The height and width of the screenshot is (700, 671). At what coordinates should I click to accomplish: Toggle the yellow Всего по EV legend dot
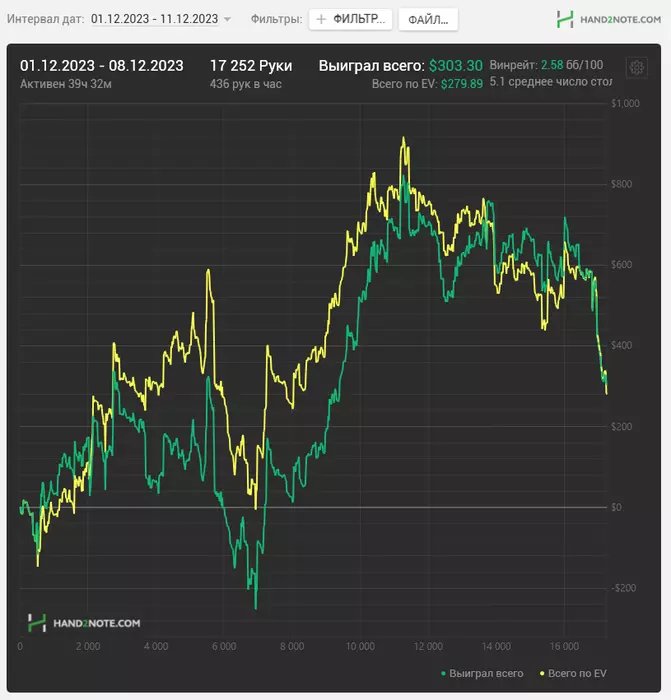542,673
